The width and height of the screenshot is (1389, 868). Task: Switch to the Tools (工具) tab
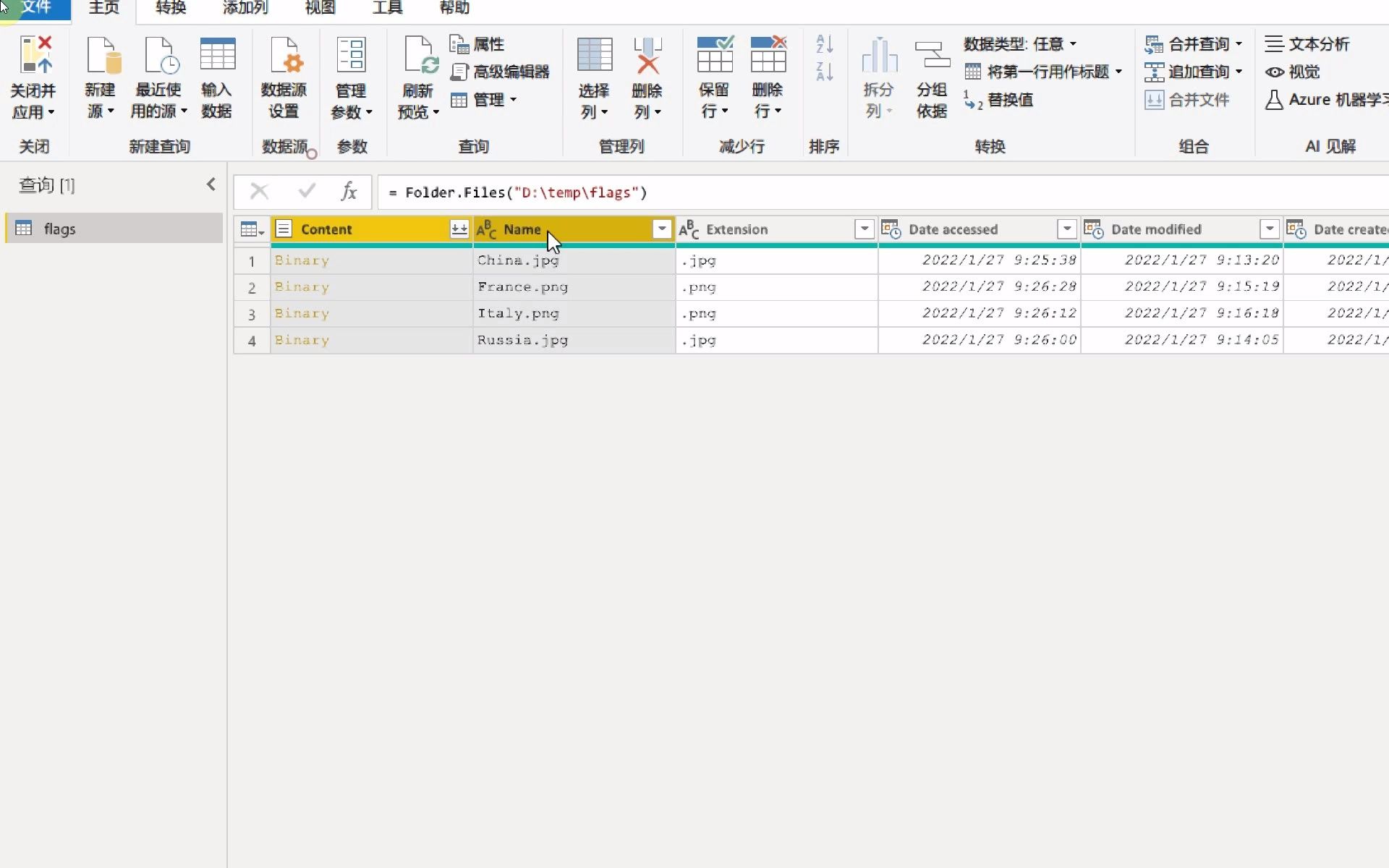click(x=387, y=8)
